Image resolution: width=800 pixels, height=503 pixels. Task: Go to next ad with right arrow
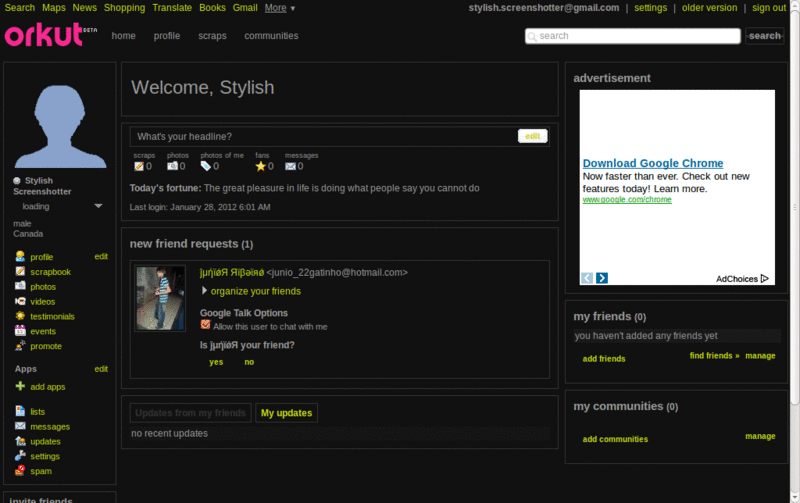pos(602,278)
